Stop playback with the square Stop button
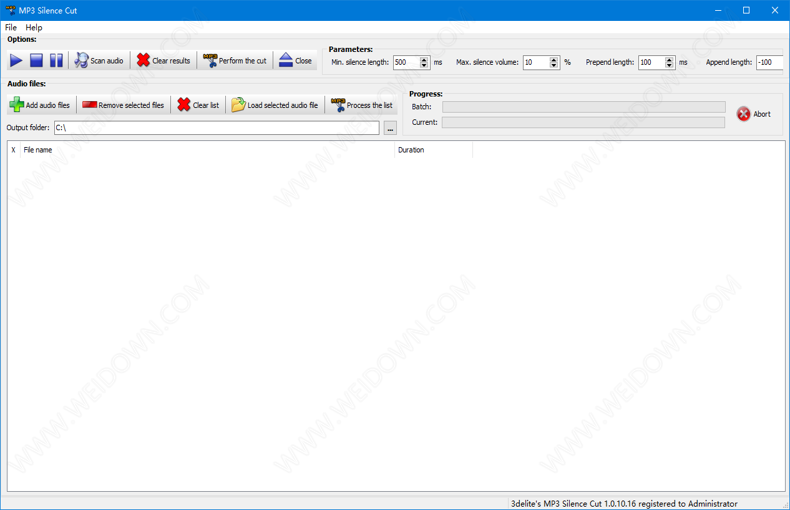Screen dimensions: 790x510 36,60
